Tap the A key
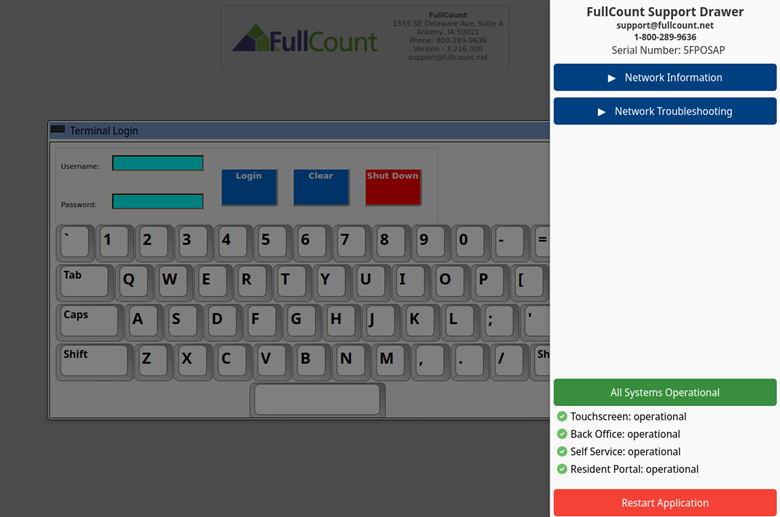Screen dimensions: 780x517 [x=144, y=322]
